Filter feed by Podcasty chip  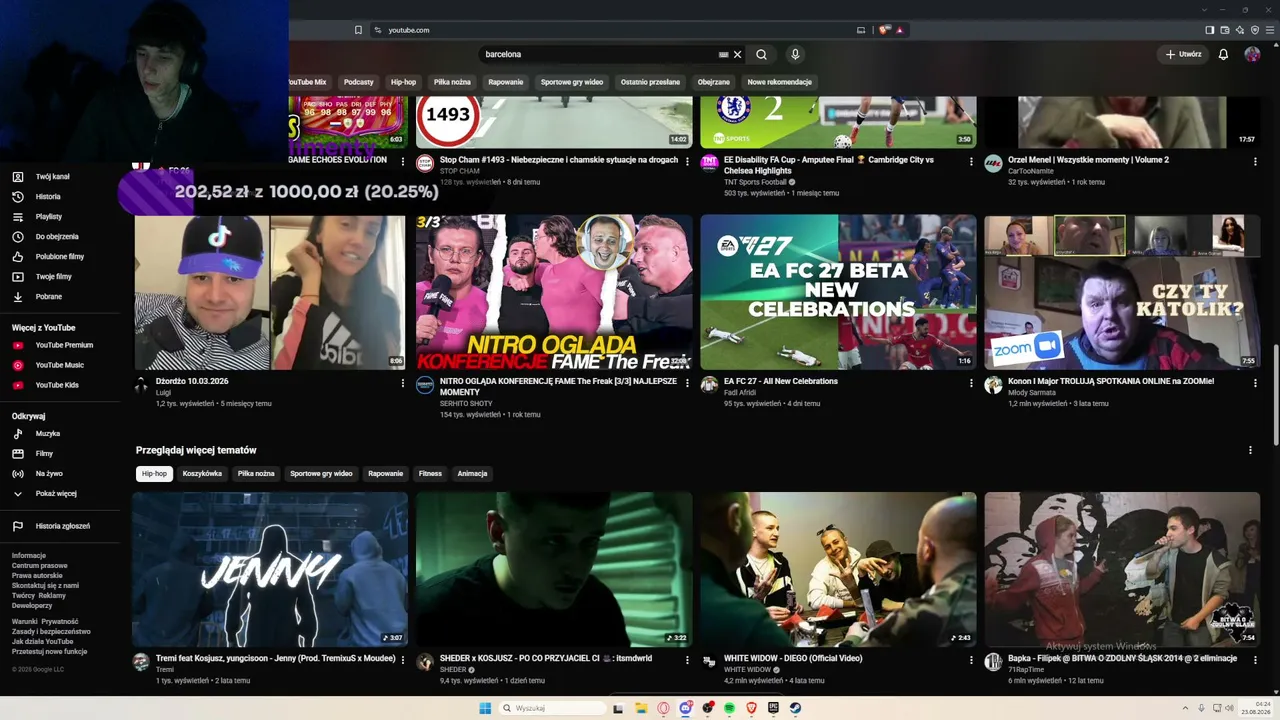tap(358, 82)
